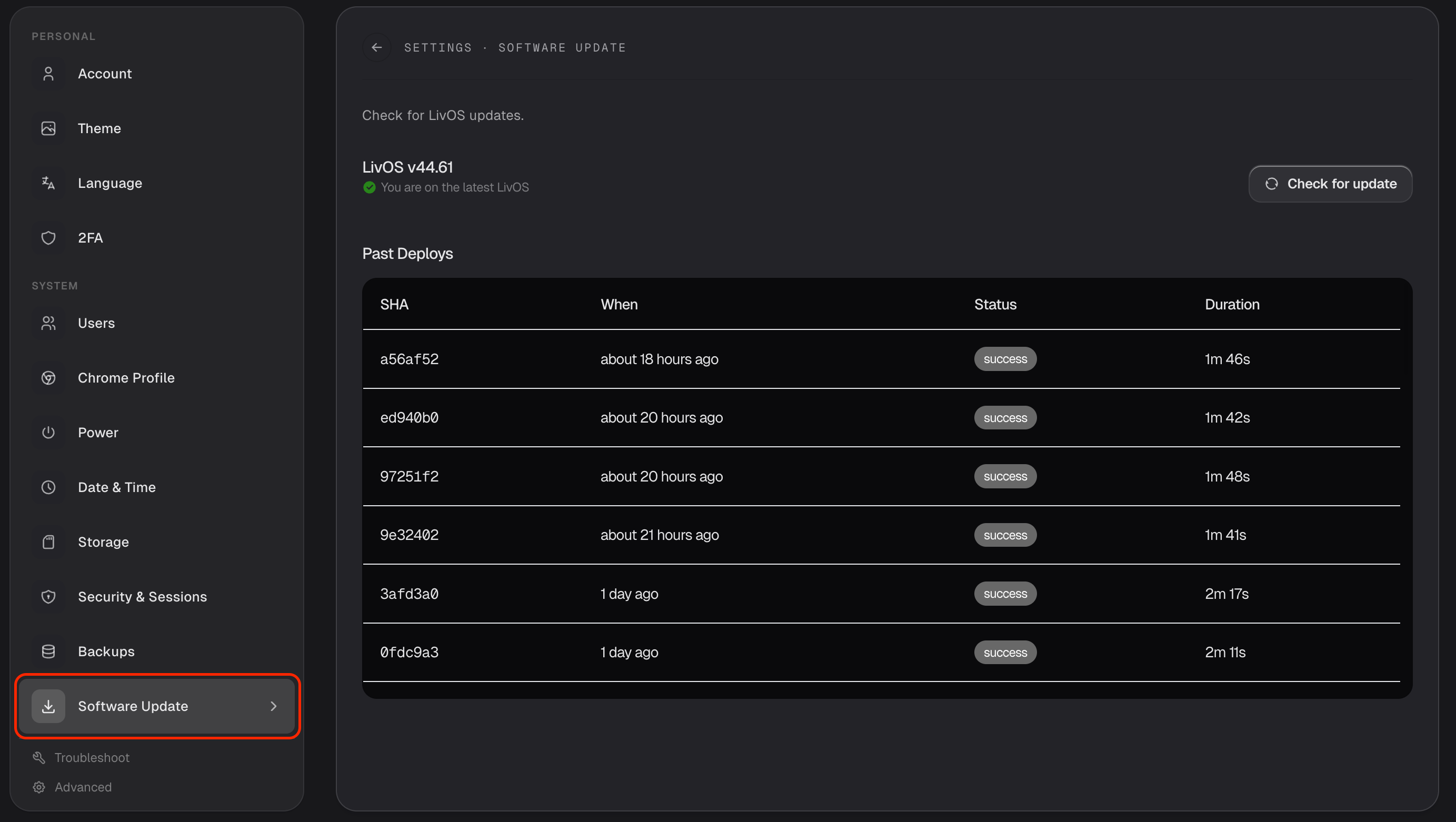
Task: Select SHA a56af52
Action: 409,359
